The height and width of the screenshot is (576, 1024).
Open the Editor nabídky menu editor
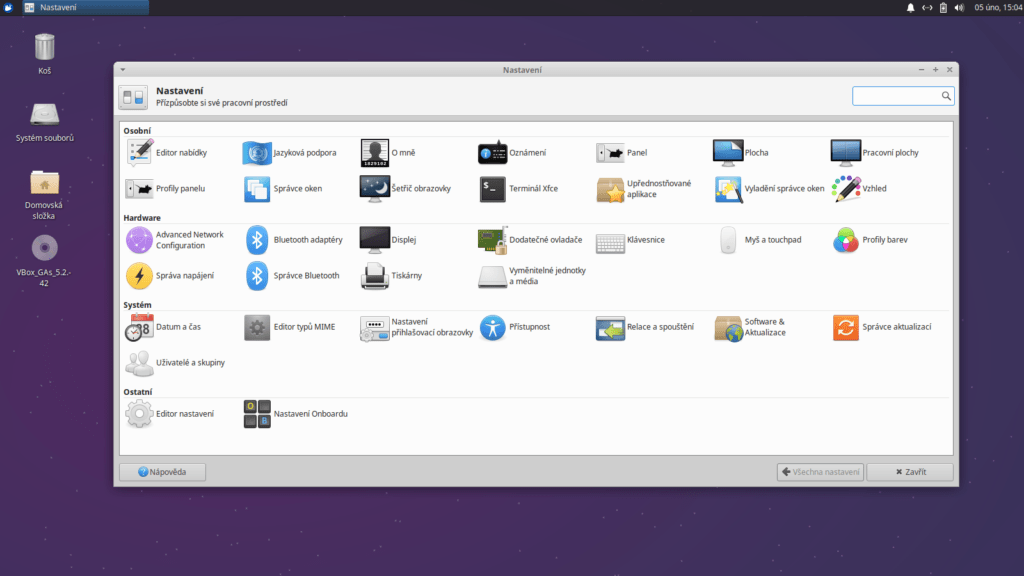tap(167, 153)
